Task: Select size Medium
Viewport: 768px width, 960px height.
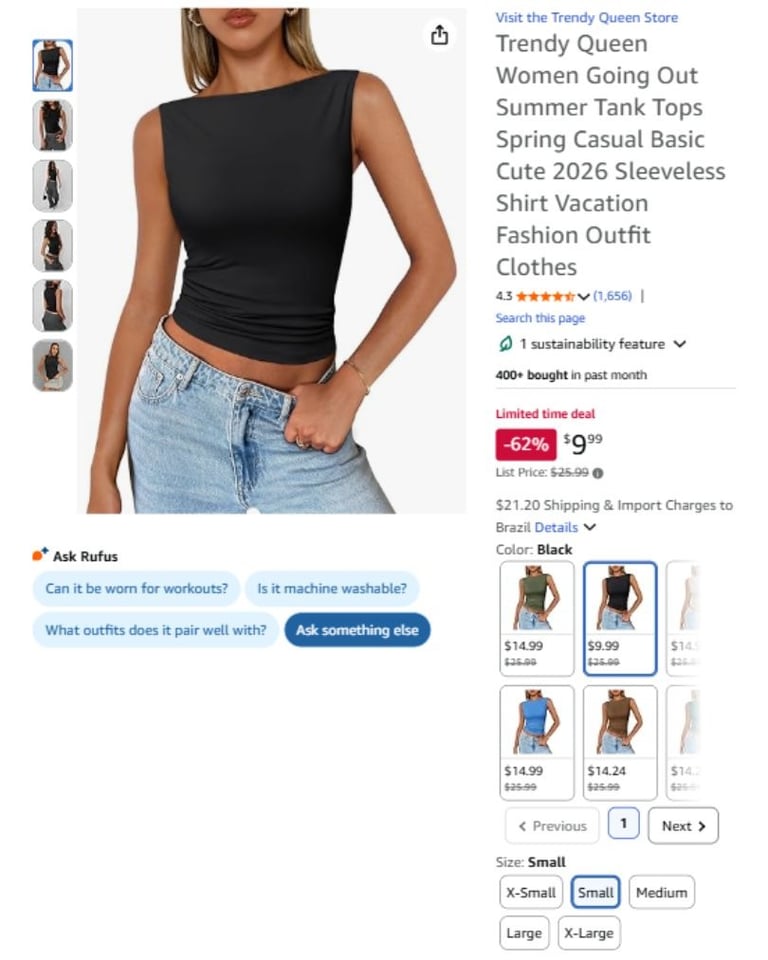Action: click(x=661, y=892)
